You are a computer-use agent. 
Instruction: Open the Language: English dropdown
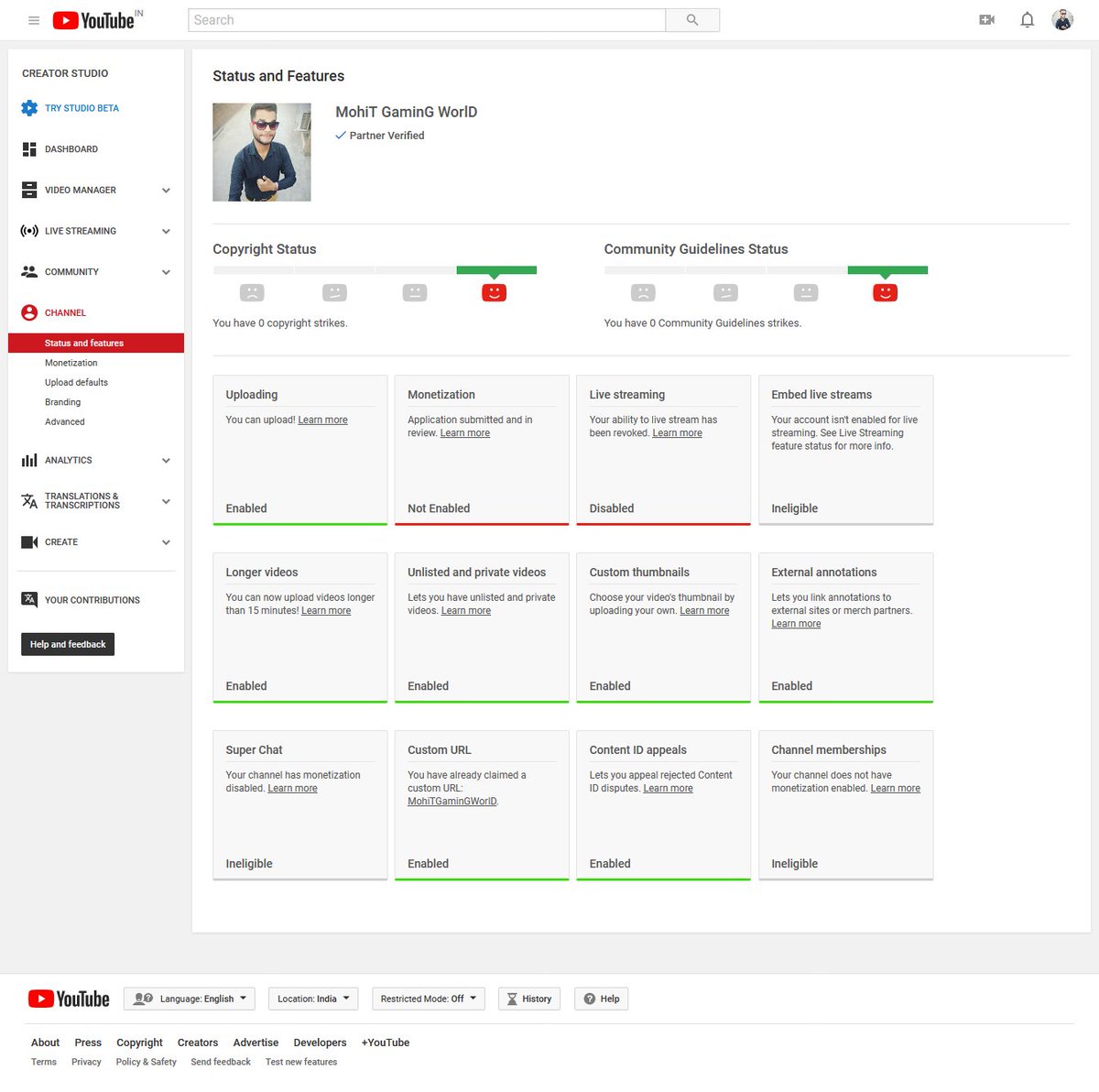pyautogui.click(x=190, y=999)
